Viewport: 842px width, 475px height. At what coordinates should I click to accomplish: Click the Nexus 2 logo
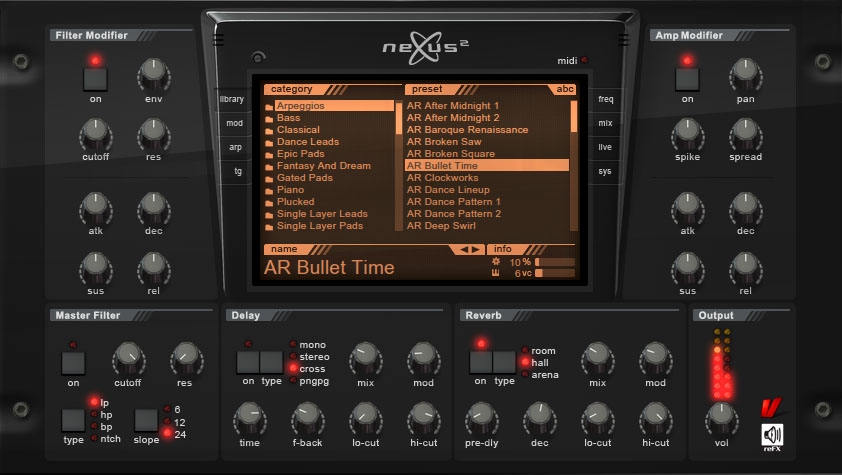point(425,48)
